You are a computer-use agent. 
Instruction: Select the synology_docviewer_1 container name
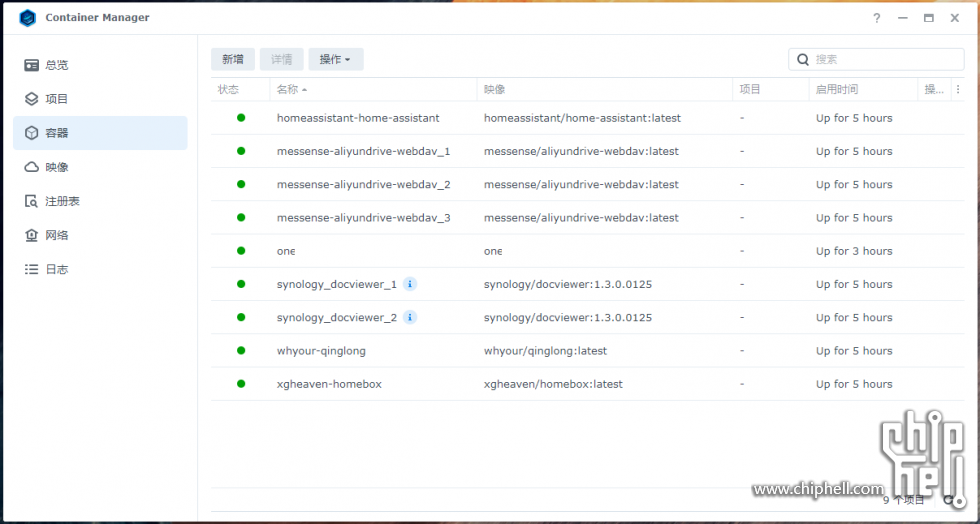[337, 285]
